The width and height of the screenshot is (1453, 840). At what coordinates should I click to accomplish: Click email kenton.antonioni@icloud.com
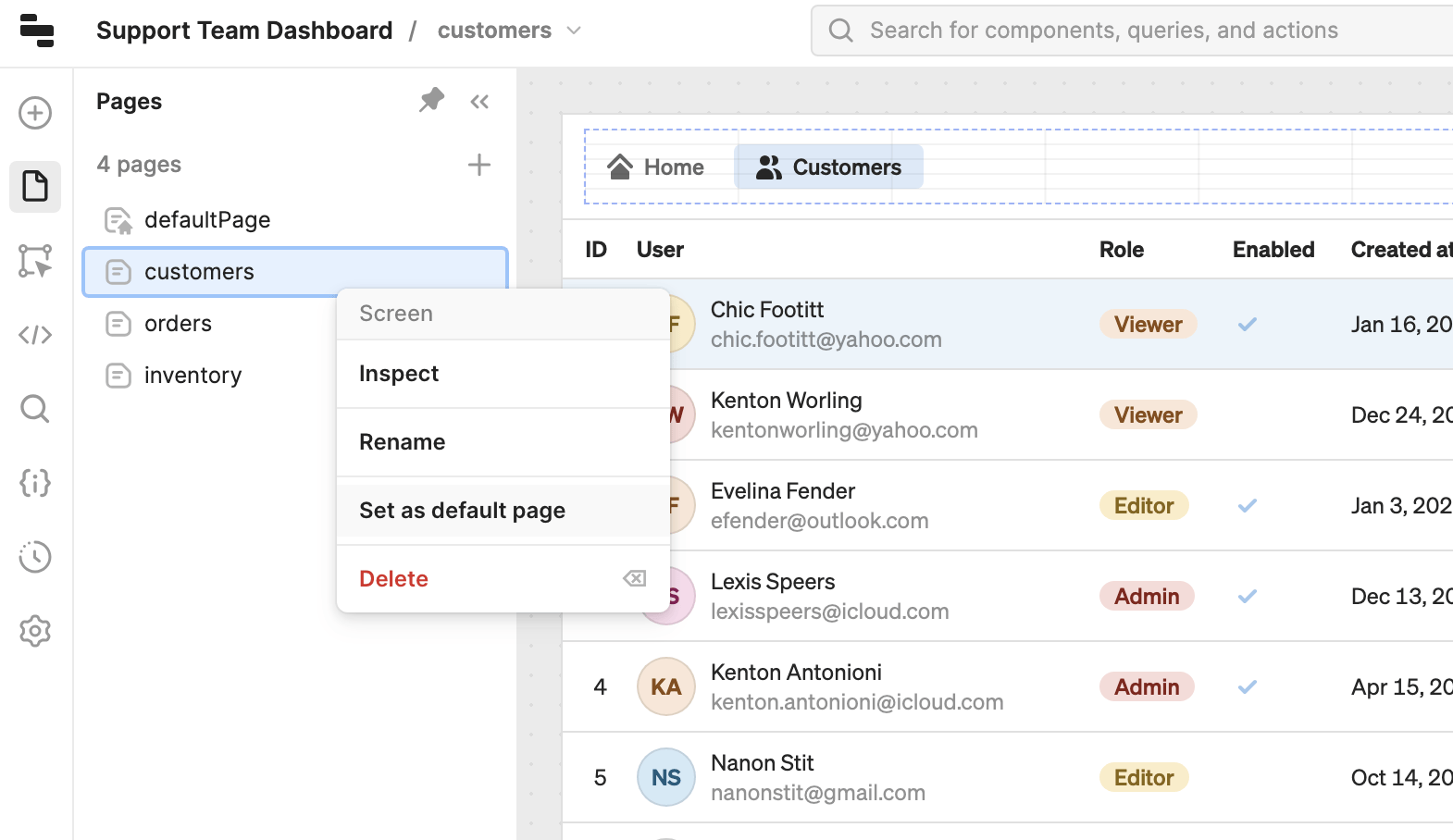[857, 702]
